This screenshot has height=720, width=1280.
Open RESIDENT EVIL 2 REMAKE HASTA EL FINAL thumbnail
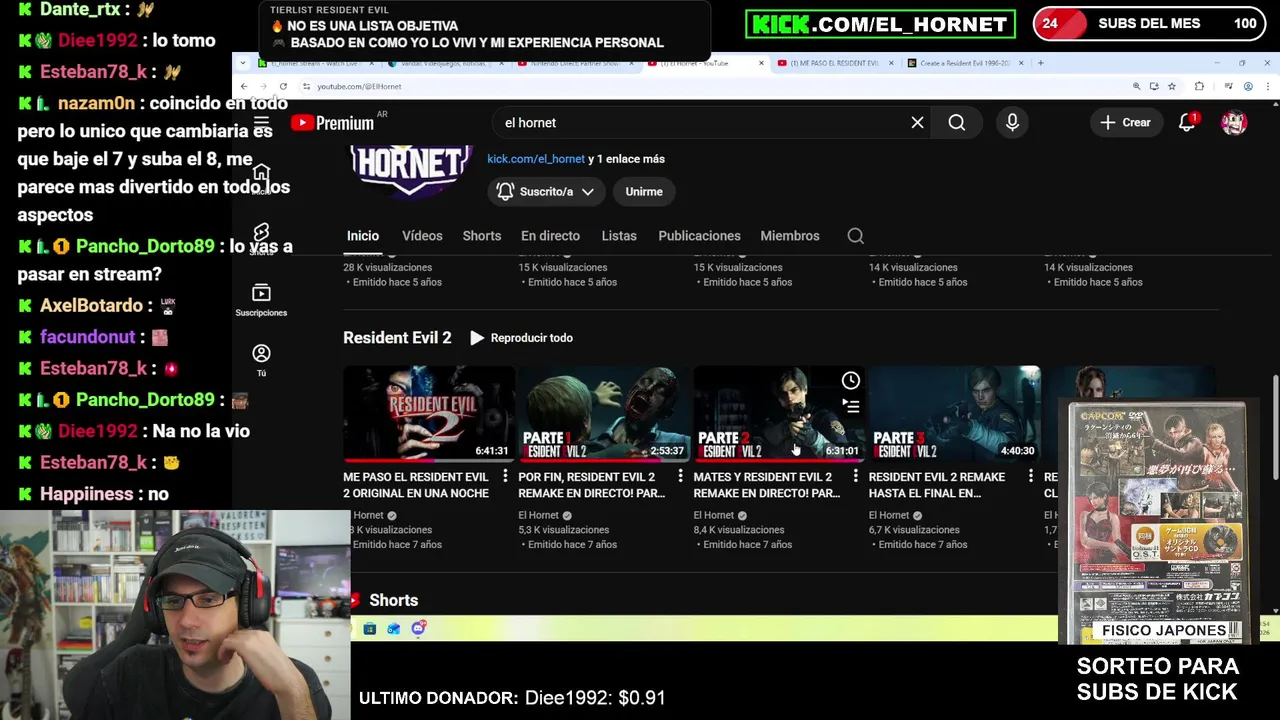(x=954, y=413)
